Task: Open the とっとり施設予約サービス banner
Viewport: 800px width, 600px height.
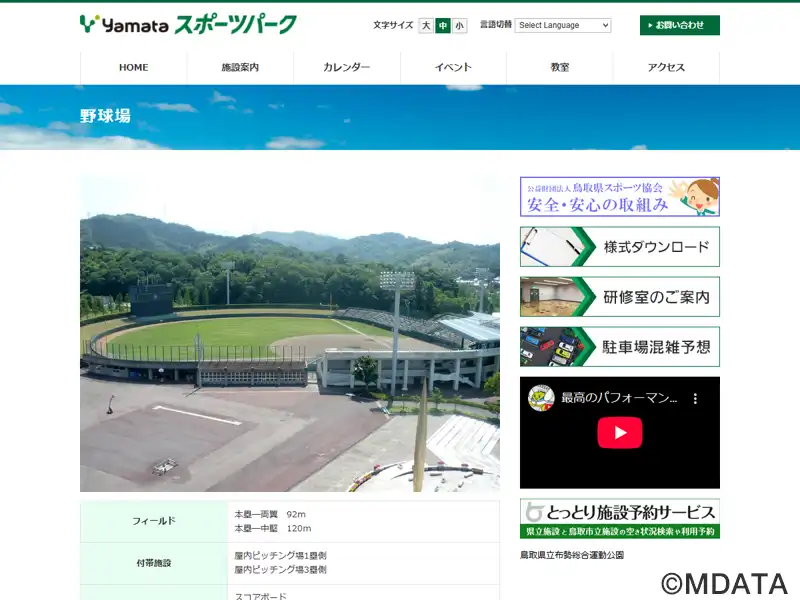Action: (620, 518)
